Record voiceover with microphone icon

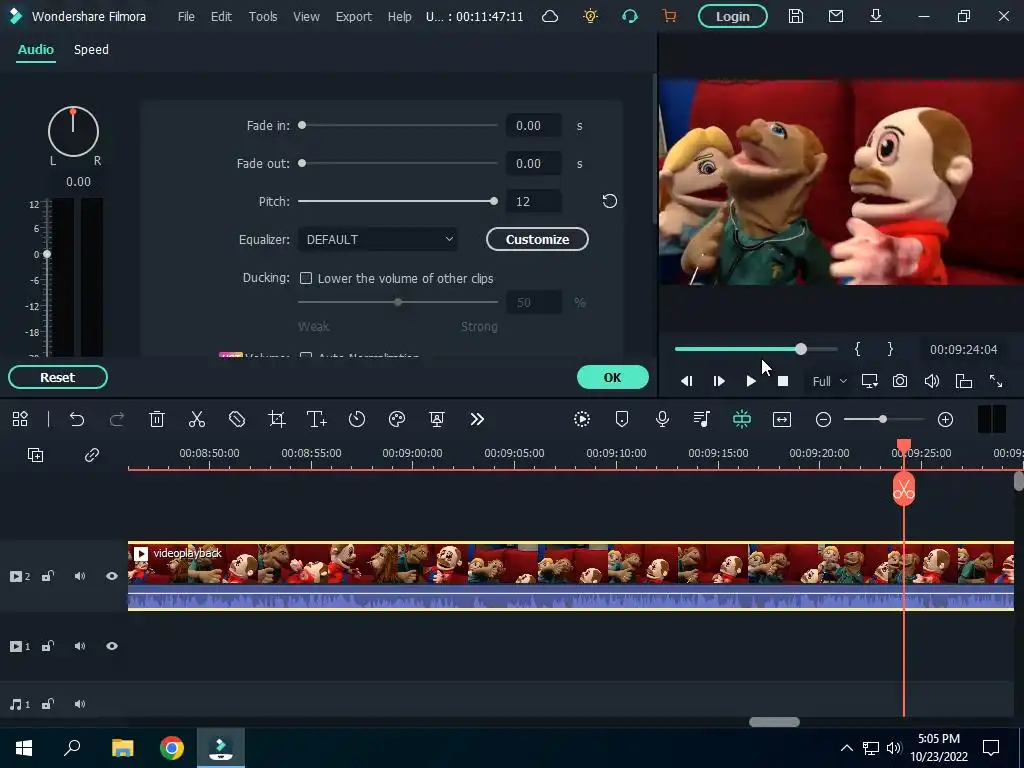[662, 419]
